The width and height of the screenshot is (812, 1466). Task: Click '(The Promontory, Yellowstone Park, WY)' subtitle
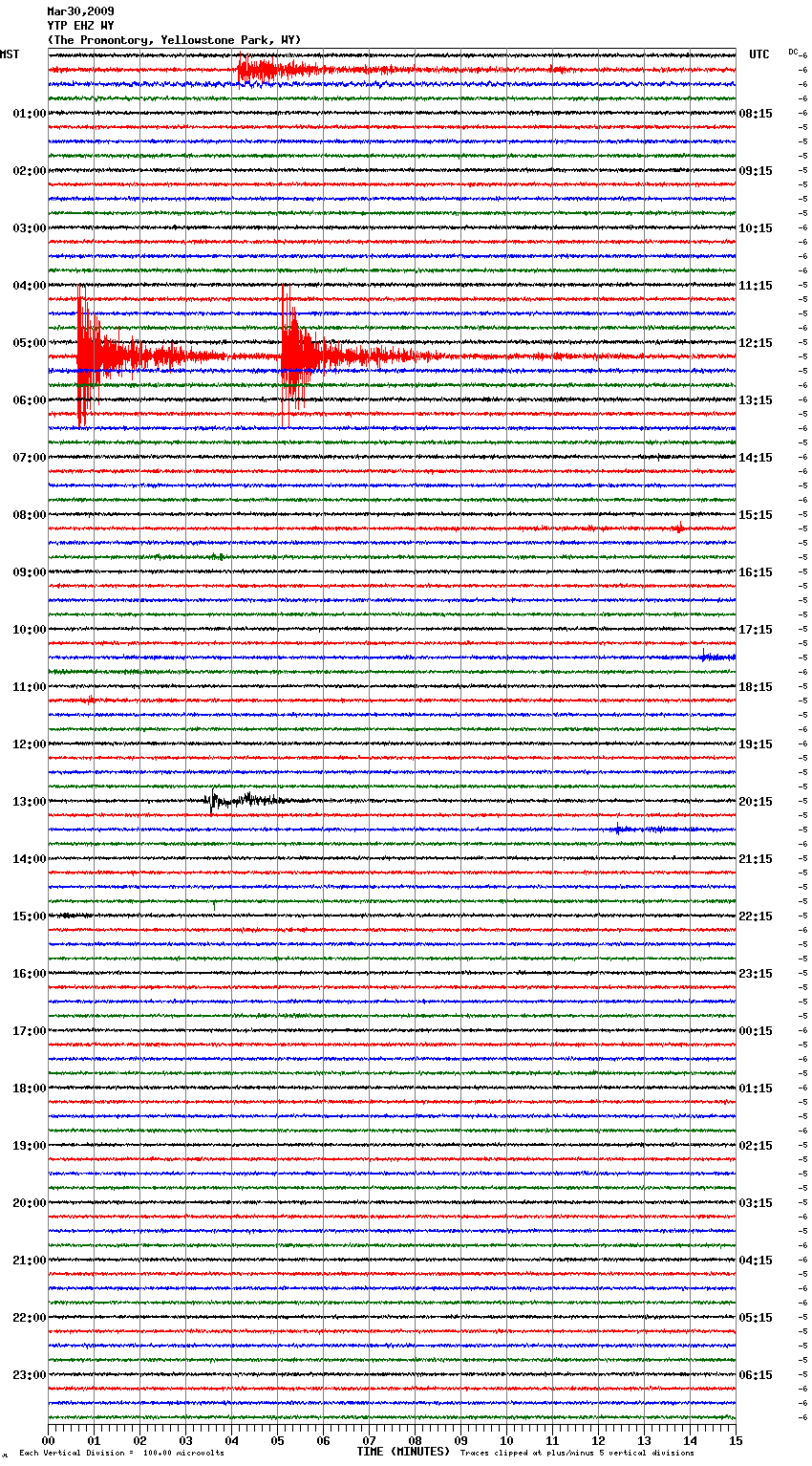pyautogui.click(x=174, y=40)
